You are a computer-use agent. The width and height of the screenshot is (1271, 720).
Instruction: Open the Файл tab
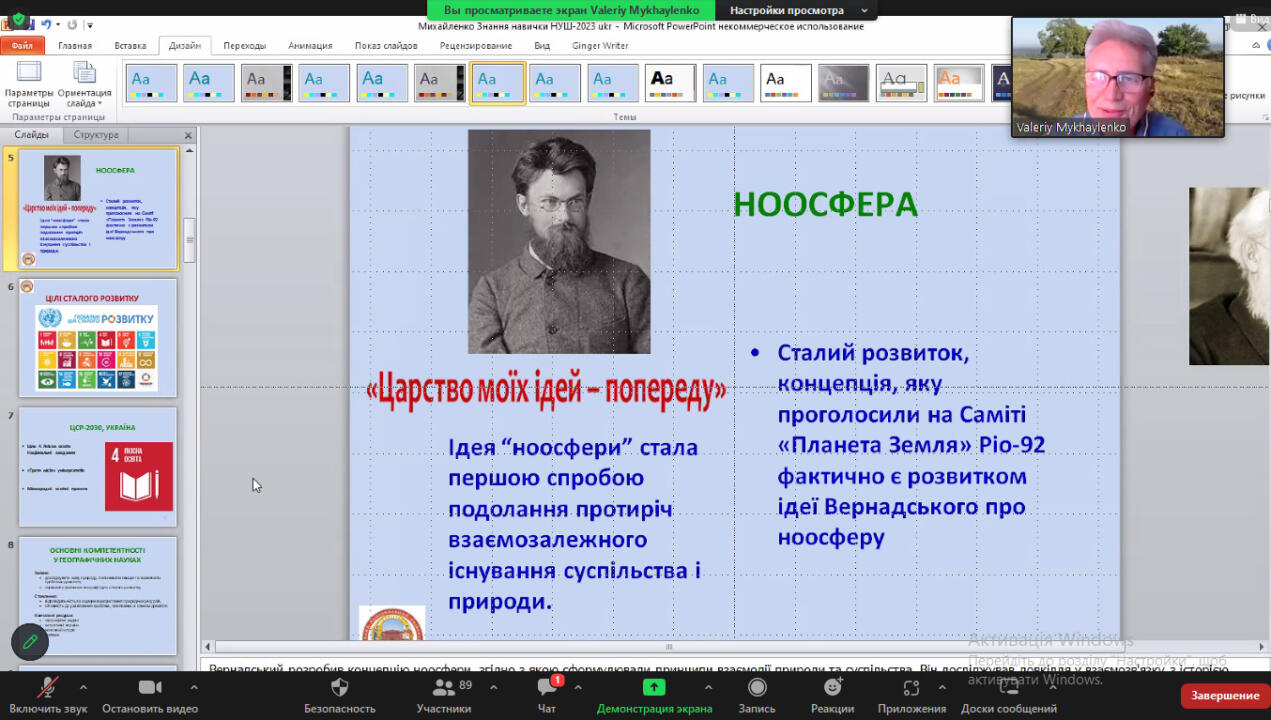[22, 45]
